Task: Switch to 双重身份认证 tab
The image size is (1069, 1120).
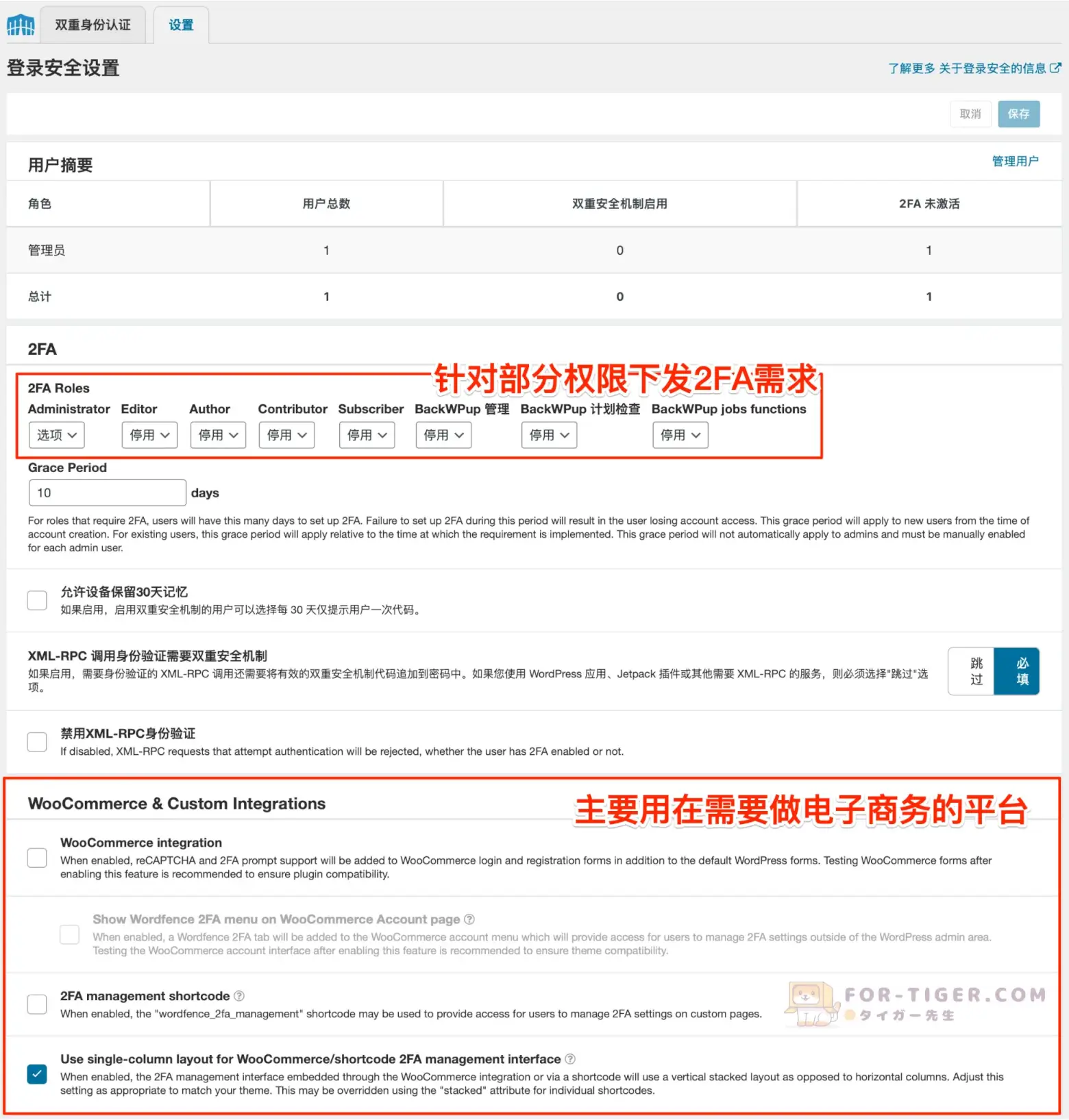Action: pos(93,25)
